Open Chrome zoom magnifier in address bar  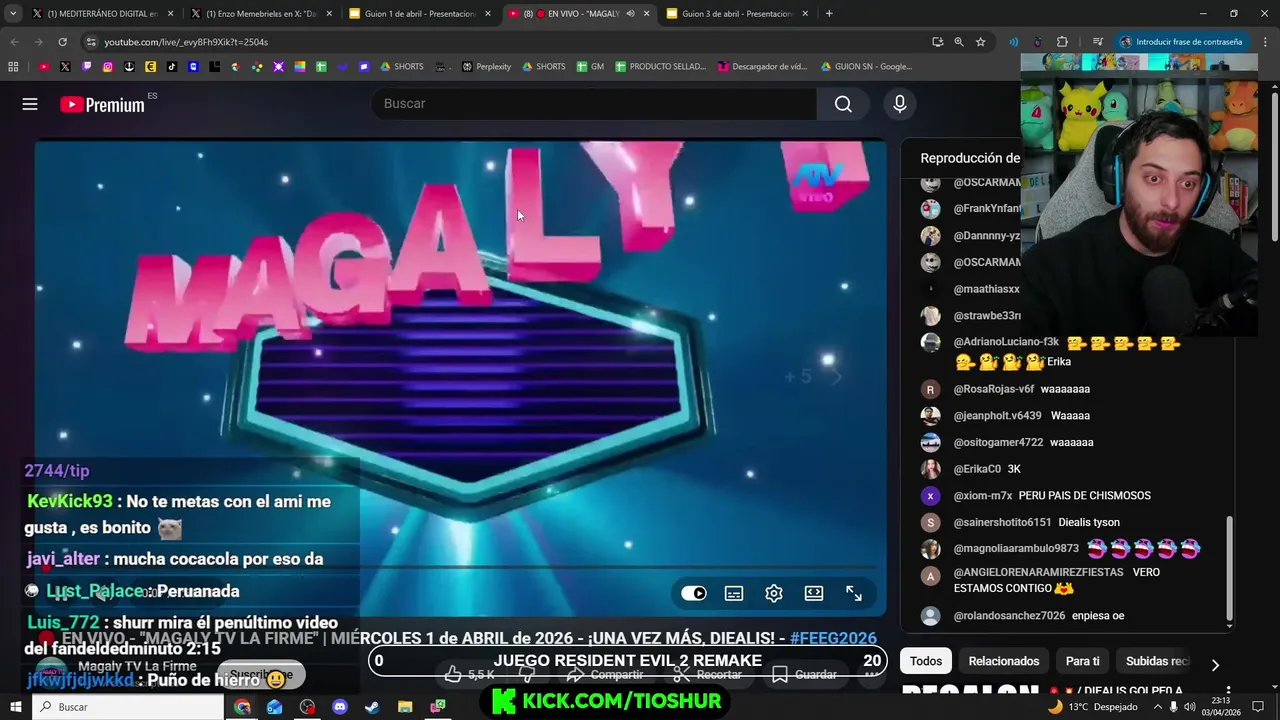coord(959,42)
